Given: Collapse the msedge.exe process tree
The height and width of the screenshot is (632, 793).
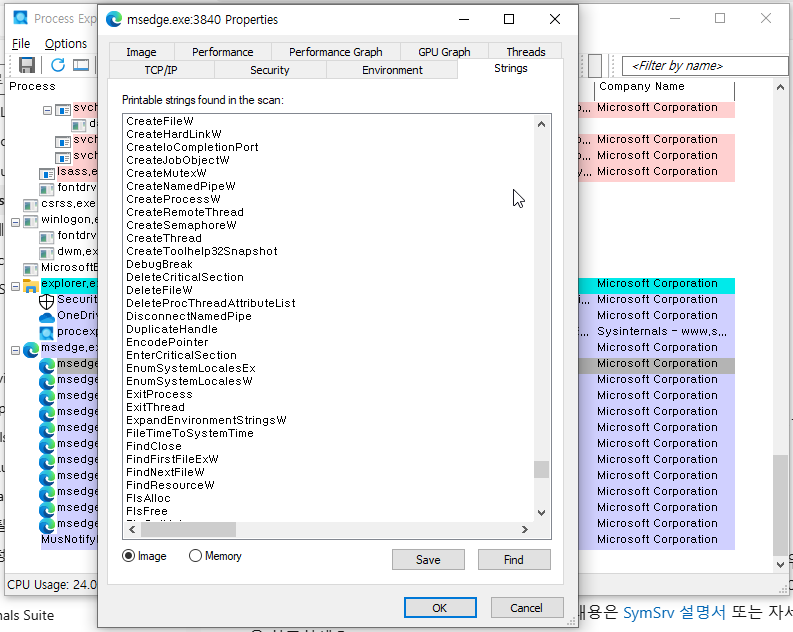Looking at the screenshot, I should [16, 350].
